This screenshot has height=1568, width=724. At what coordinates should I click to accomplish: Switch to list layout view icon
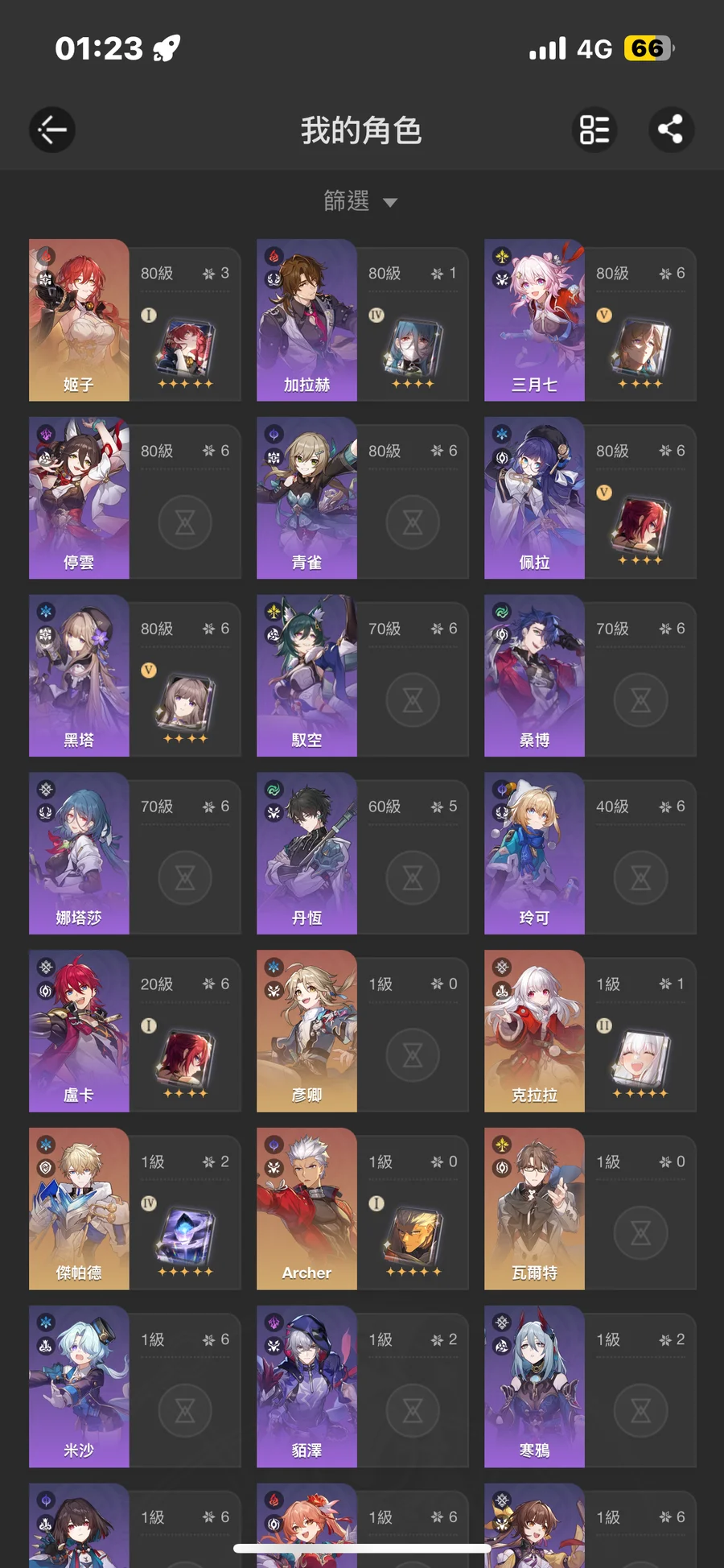point(594,130)
